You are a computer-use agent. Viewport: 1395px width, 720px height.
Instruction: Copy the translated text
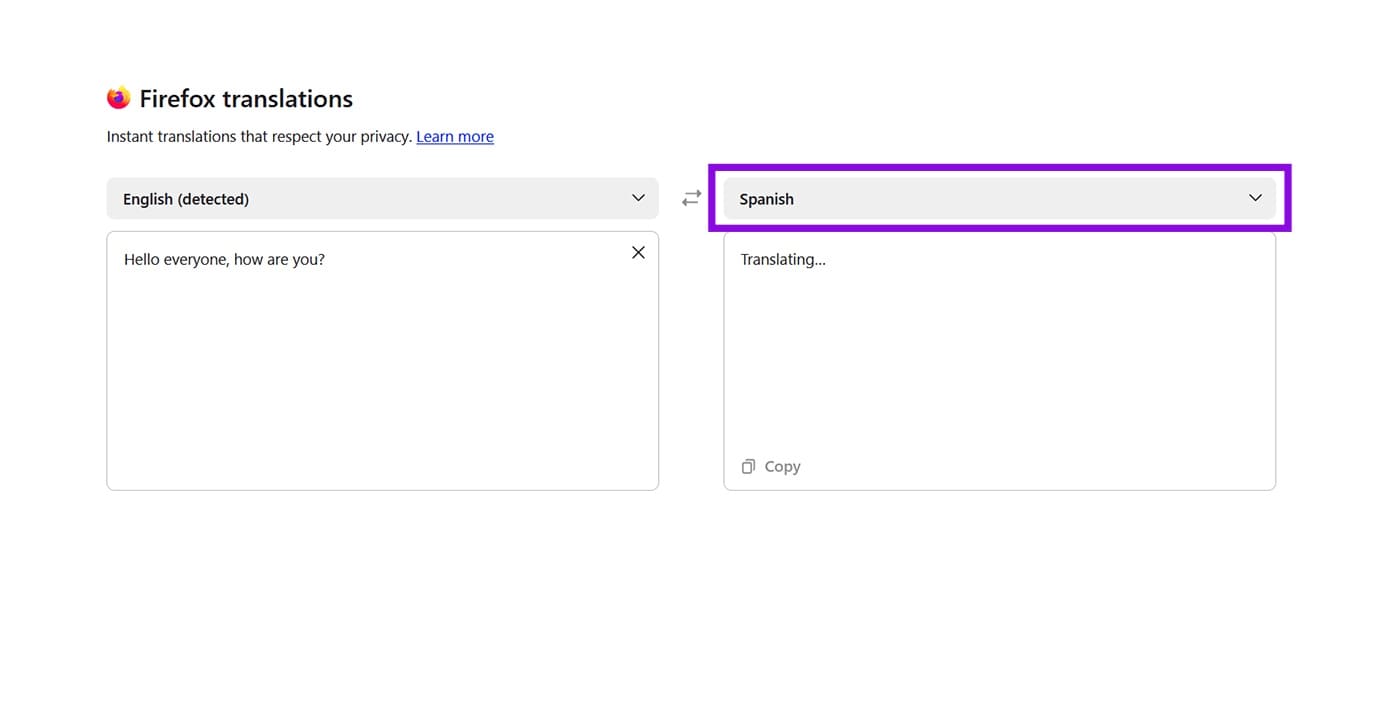771,466
